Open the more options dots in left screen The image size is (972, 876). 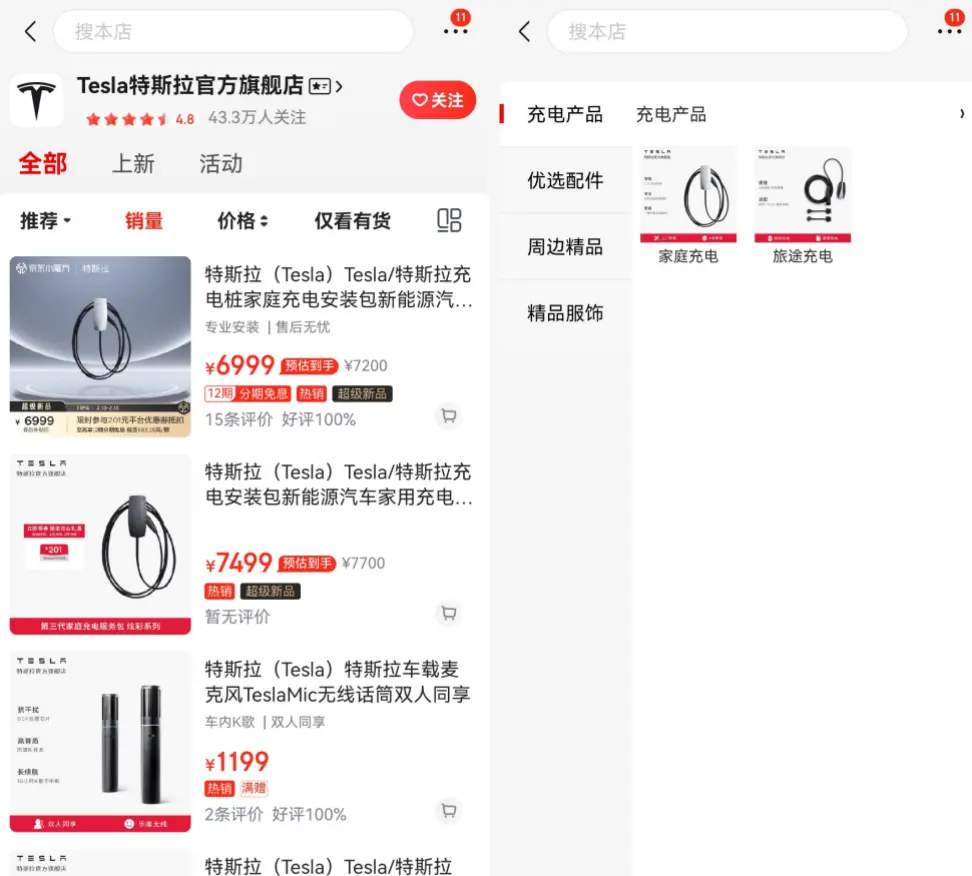coord(456,31)
